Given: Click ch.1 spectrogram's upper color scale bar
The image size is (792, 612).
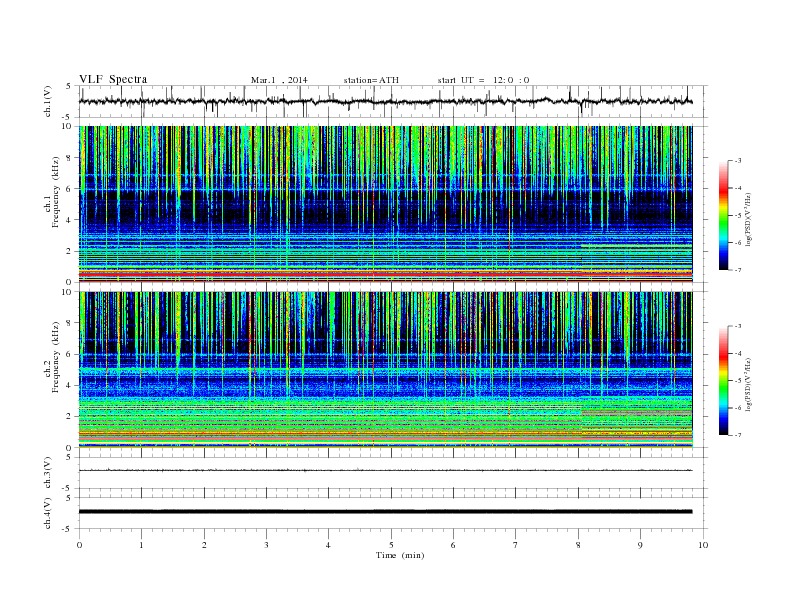Looking at the screenshot, I should coord(723,215).
